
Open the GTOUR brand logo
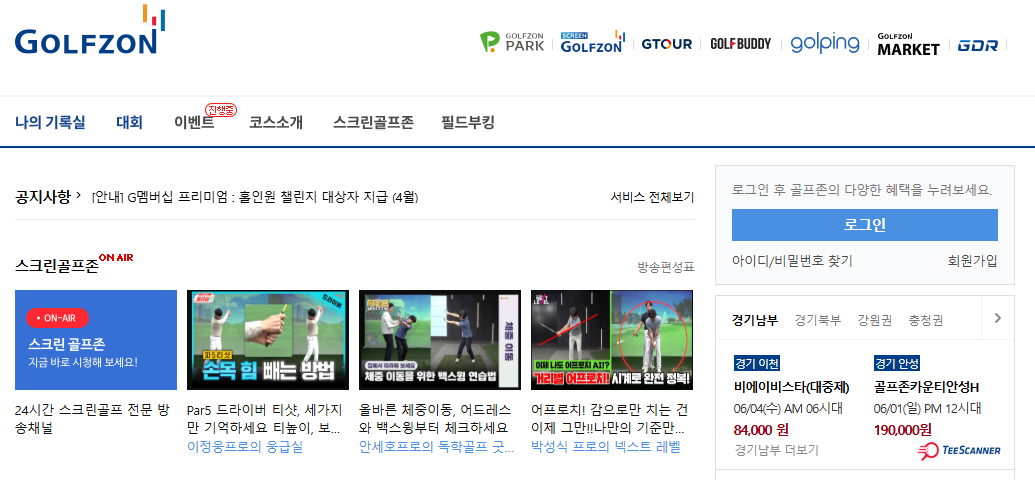coord(667,44)
